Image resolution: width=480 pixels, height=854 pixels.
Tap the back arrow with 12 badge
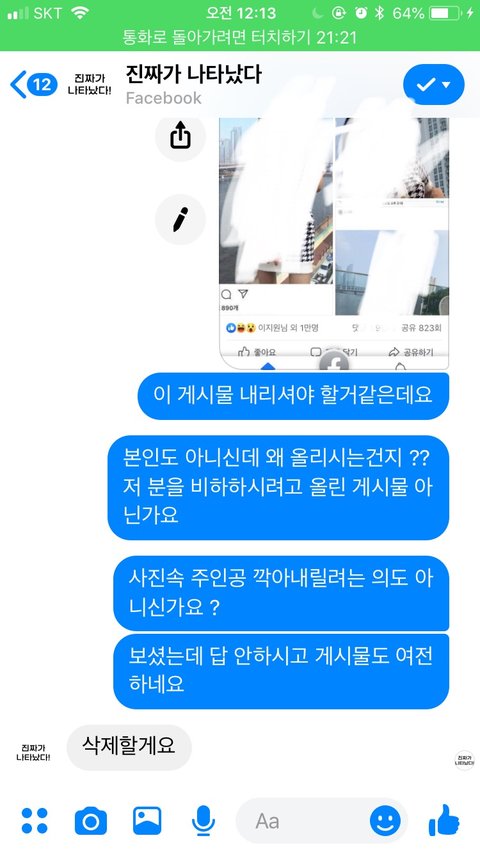pos(34,84)
